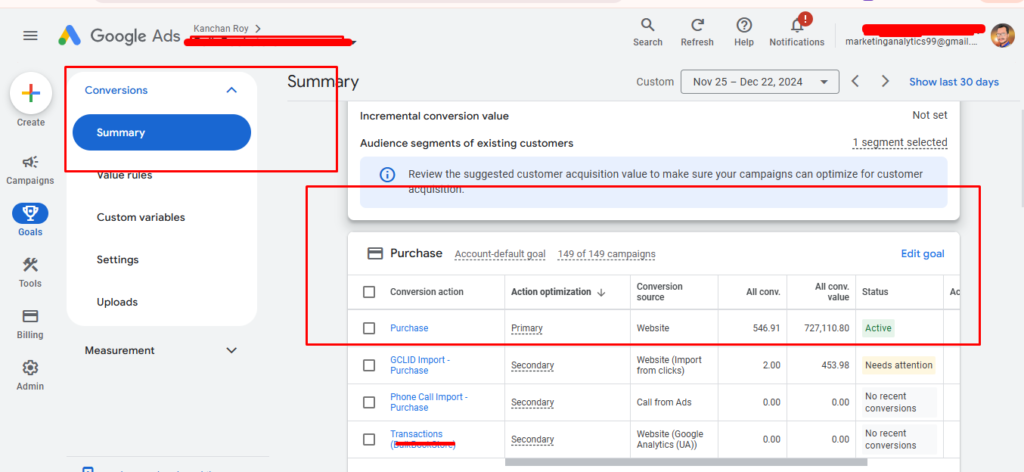
Task: Open Tools in the sidebar
Action: click(31, 272)
